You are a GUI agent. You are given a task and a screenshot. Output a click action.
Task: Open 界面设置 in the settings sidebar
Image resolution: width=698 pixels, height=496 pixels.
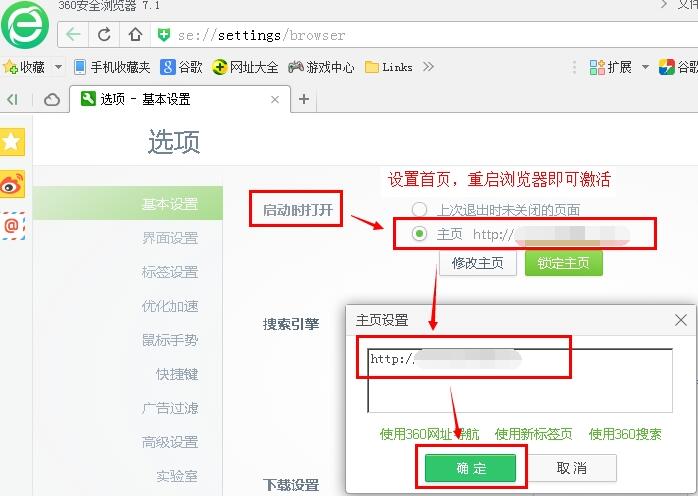click(170, 238)
